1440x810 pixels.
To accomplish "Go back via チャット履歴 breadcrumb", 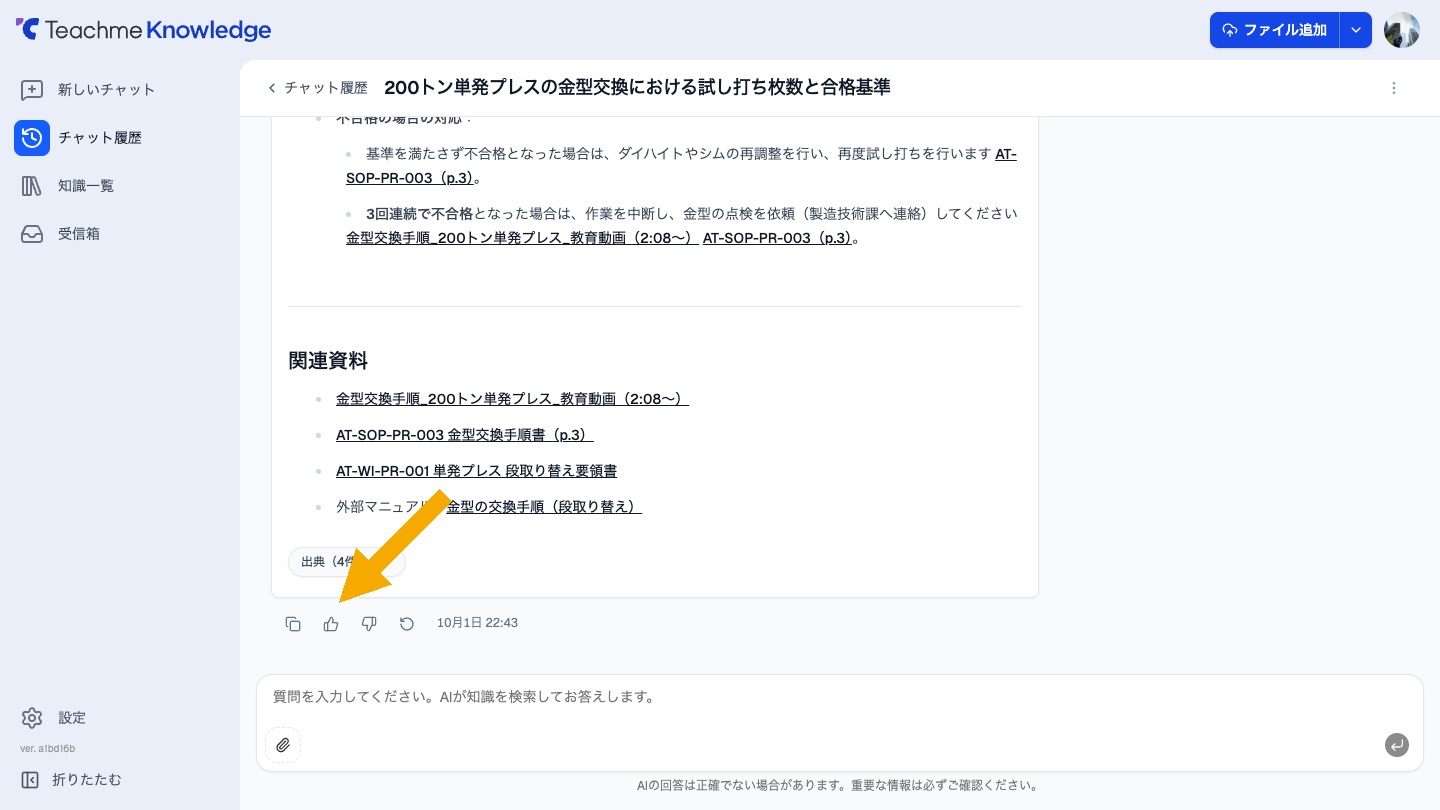I will [317, 88].
